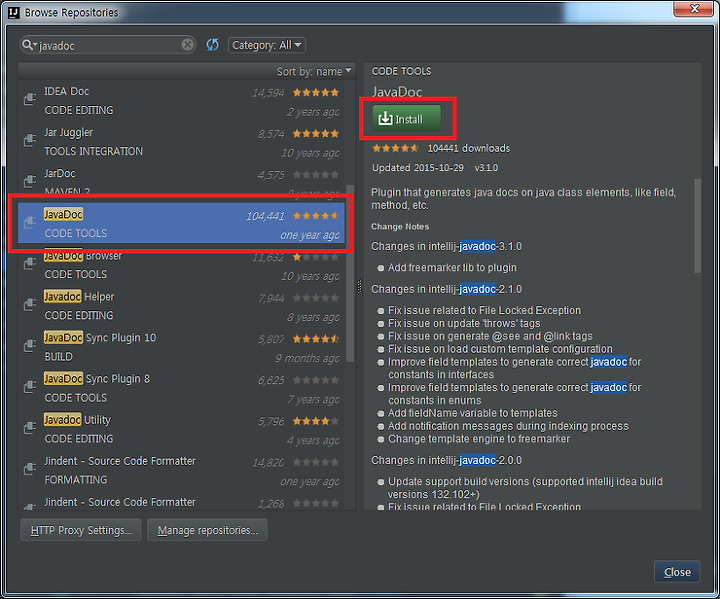Click the Javadoc Utility star rating

(x=316, y=421)
